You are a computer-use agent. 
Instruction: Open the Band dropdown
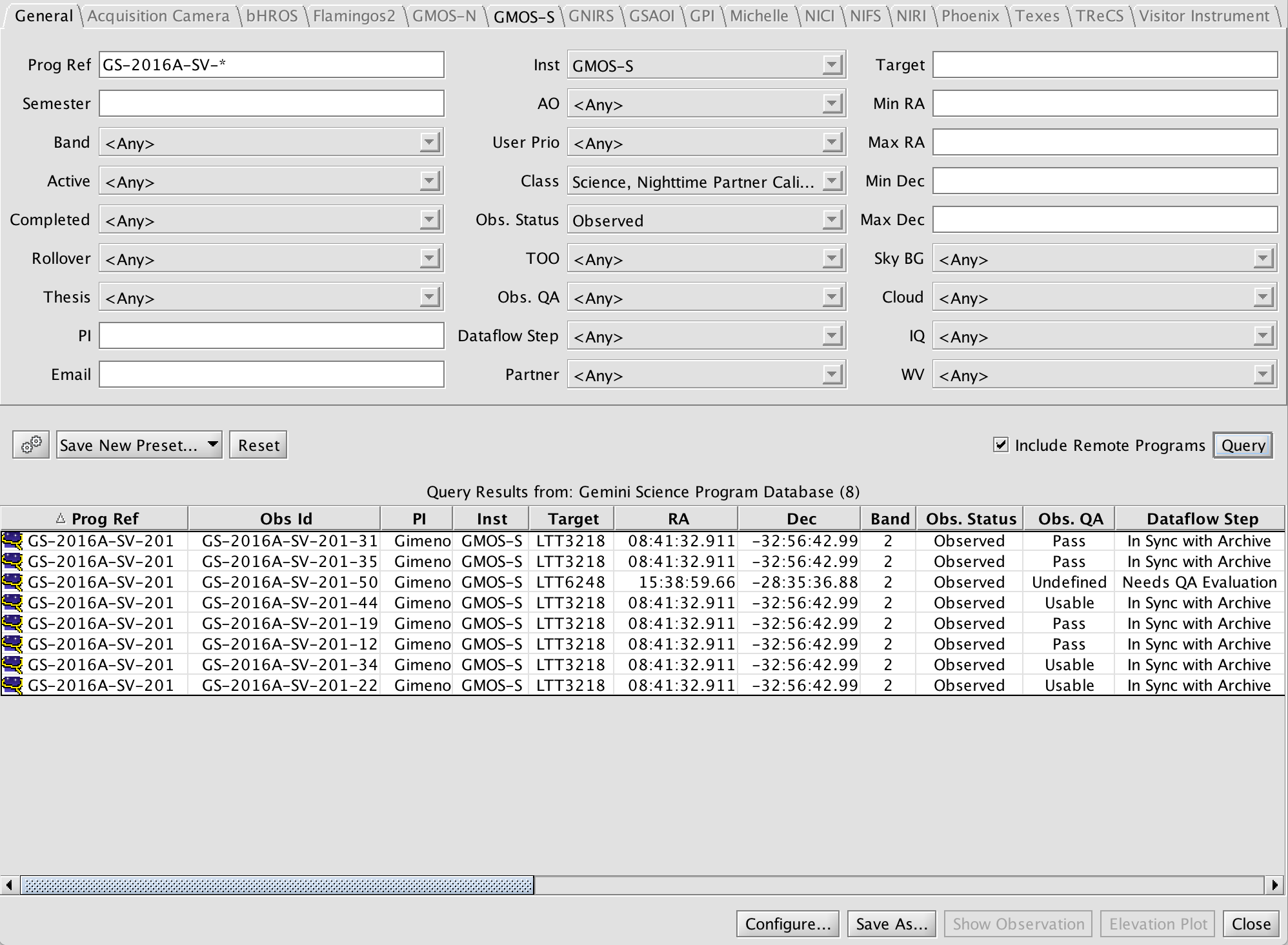[271, 143]
